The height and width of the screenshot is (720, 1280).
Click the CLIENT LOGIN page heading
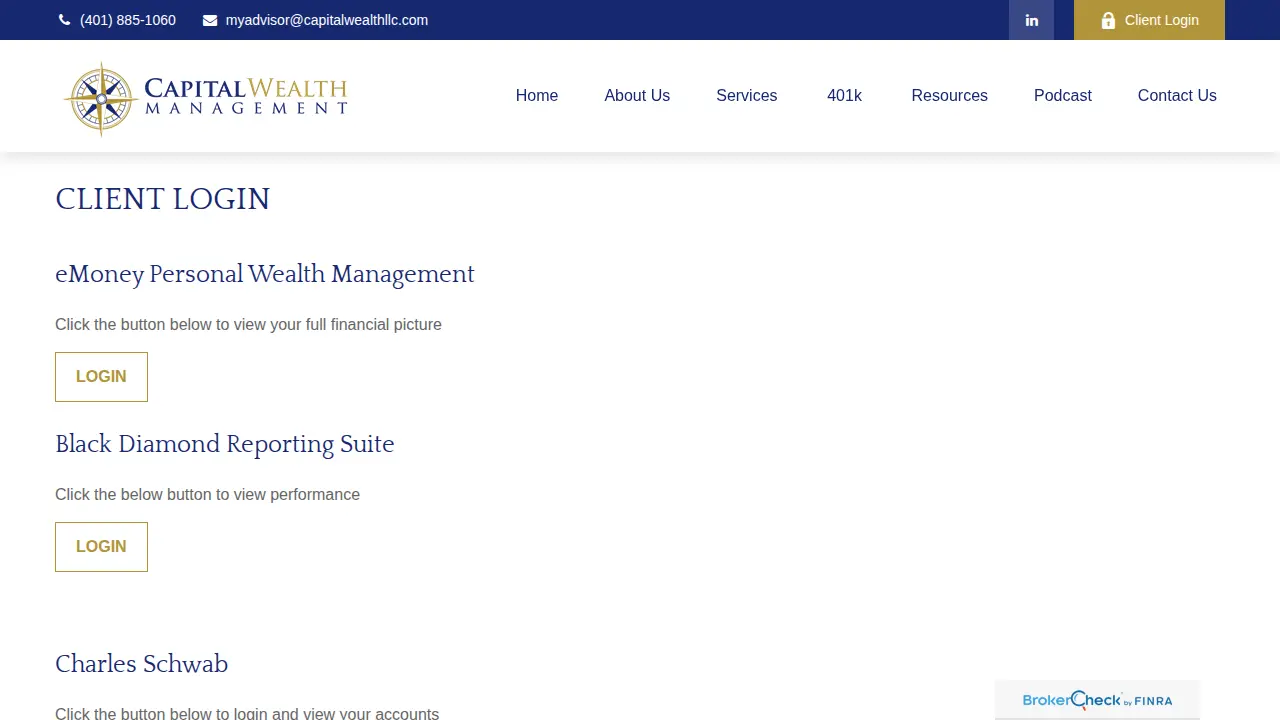point(162,199)
